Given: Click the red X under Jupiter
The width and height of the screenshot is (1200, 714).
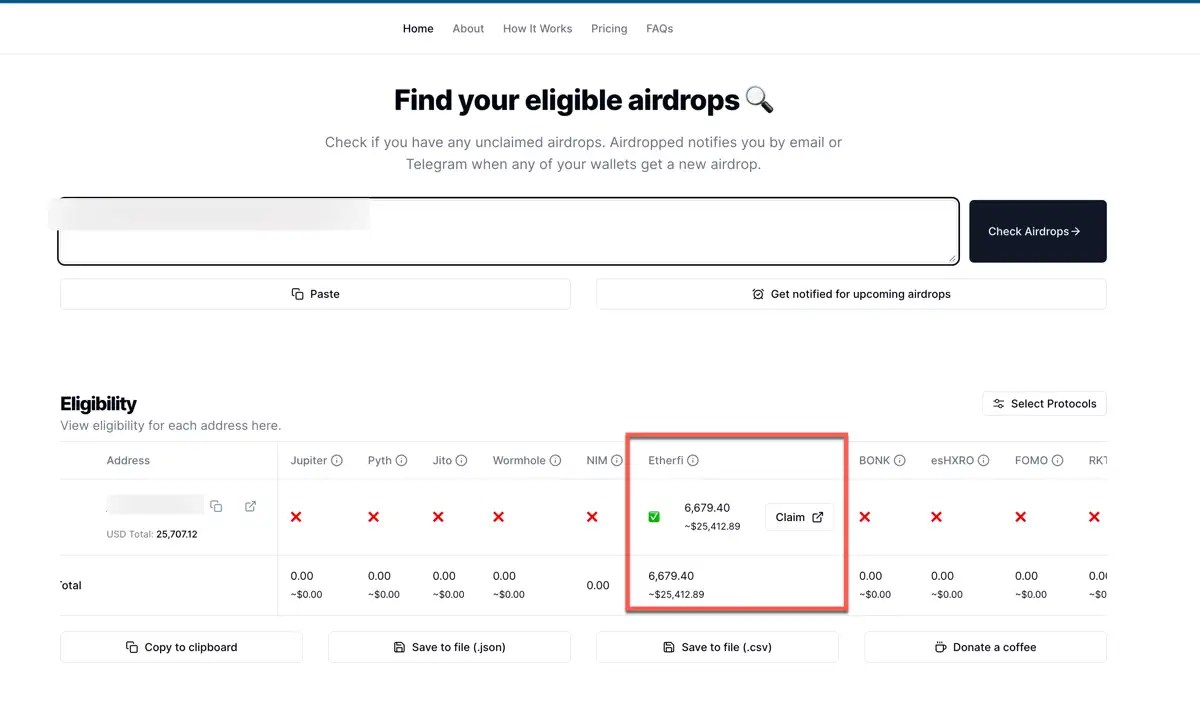Looking at the screenshot, I should click(296, 517).
